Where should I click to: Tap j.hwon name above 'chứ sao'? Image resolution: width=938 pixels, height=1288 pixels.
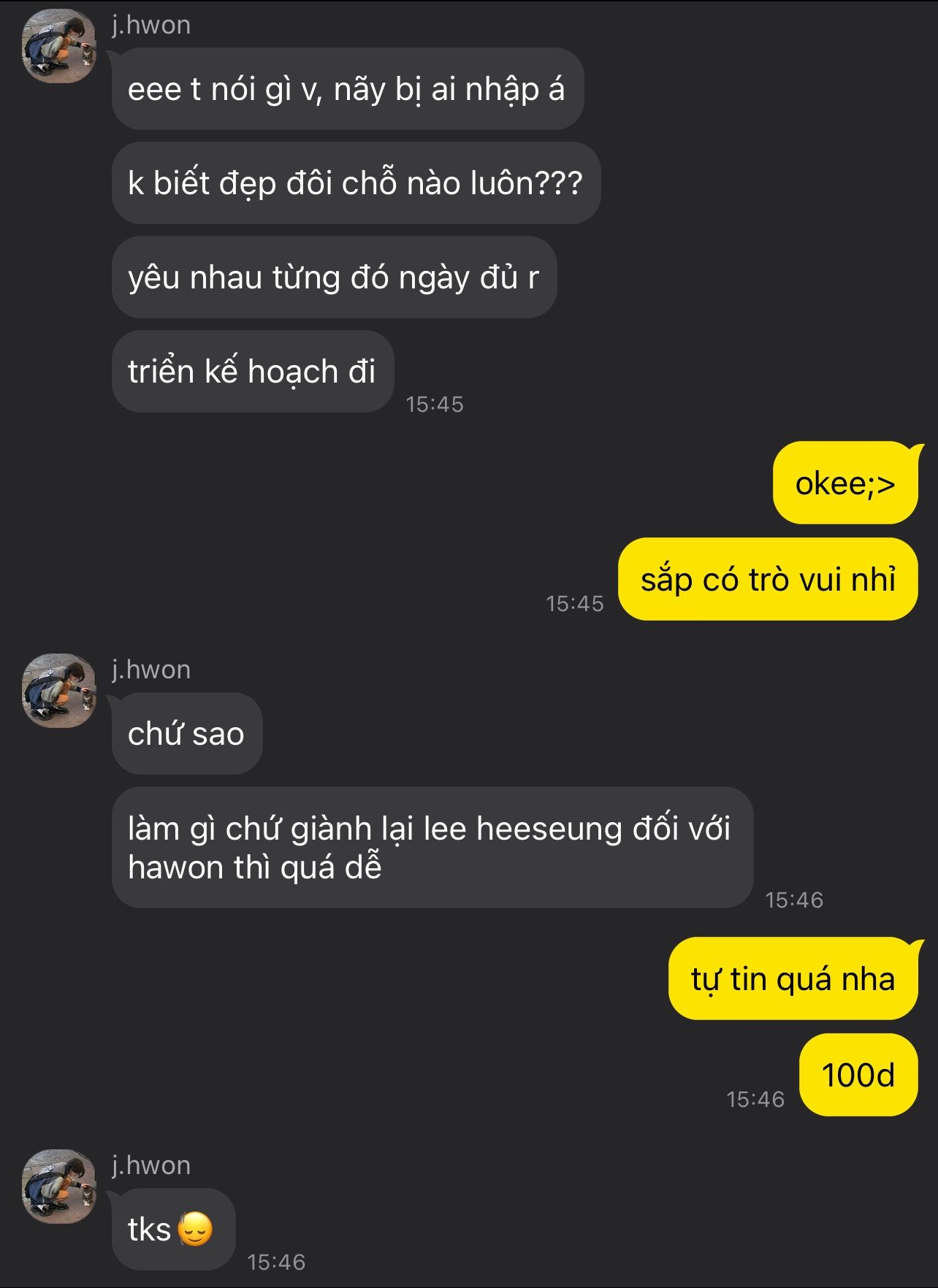tap(151, 670)
